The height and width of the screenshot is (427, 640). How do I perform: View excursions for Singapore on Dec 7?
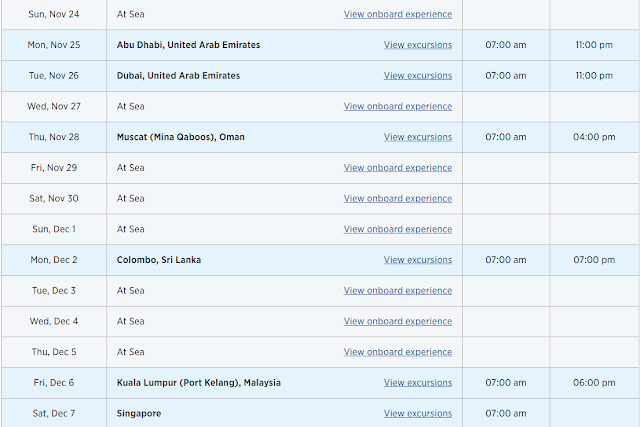click(x=417, y=414)
